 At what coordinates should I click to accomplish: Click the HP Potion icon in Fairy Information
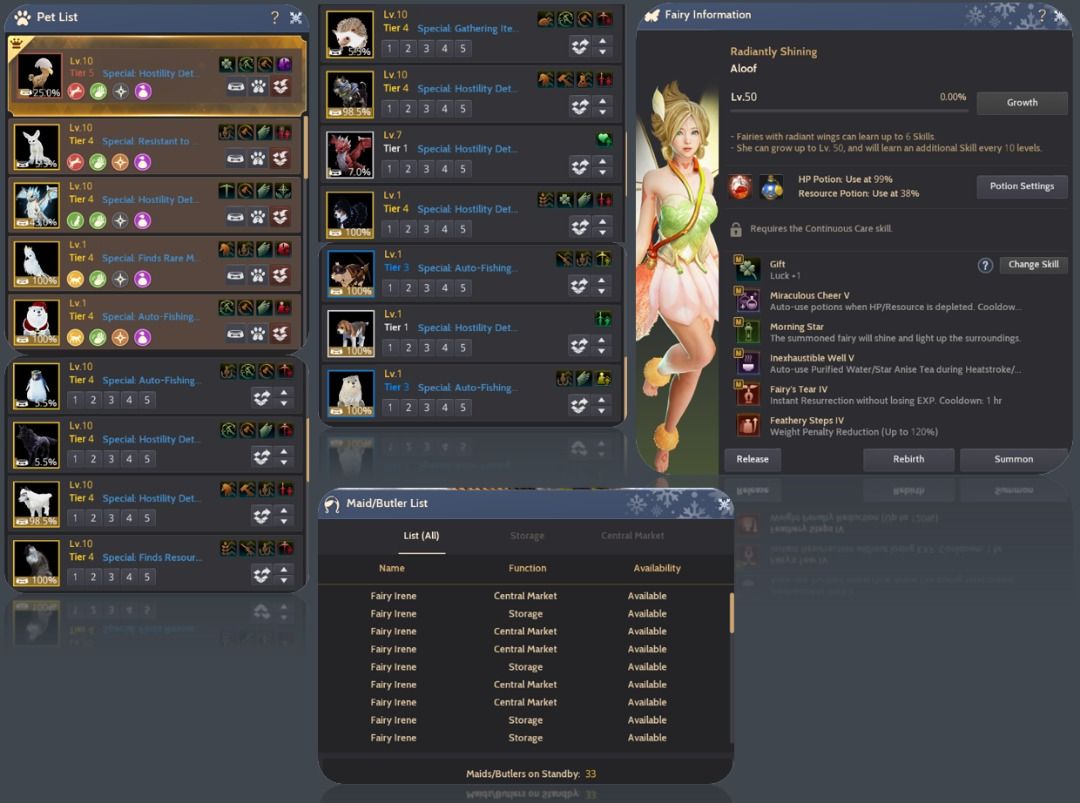click(740, 187)
